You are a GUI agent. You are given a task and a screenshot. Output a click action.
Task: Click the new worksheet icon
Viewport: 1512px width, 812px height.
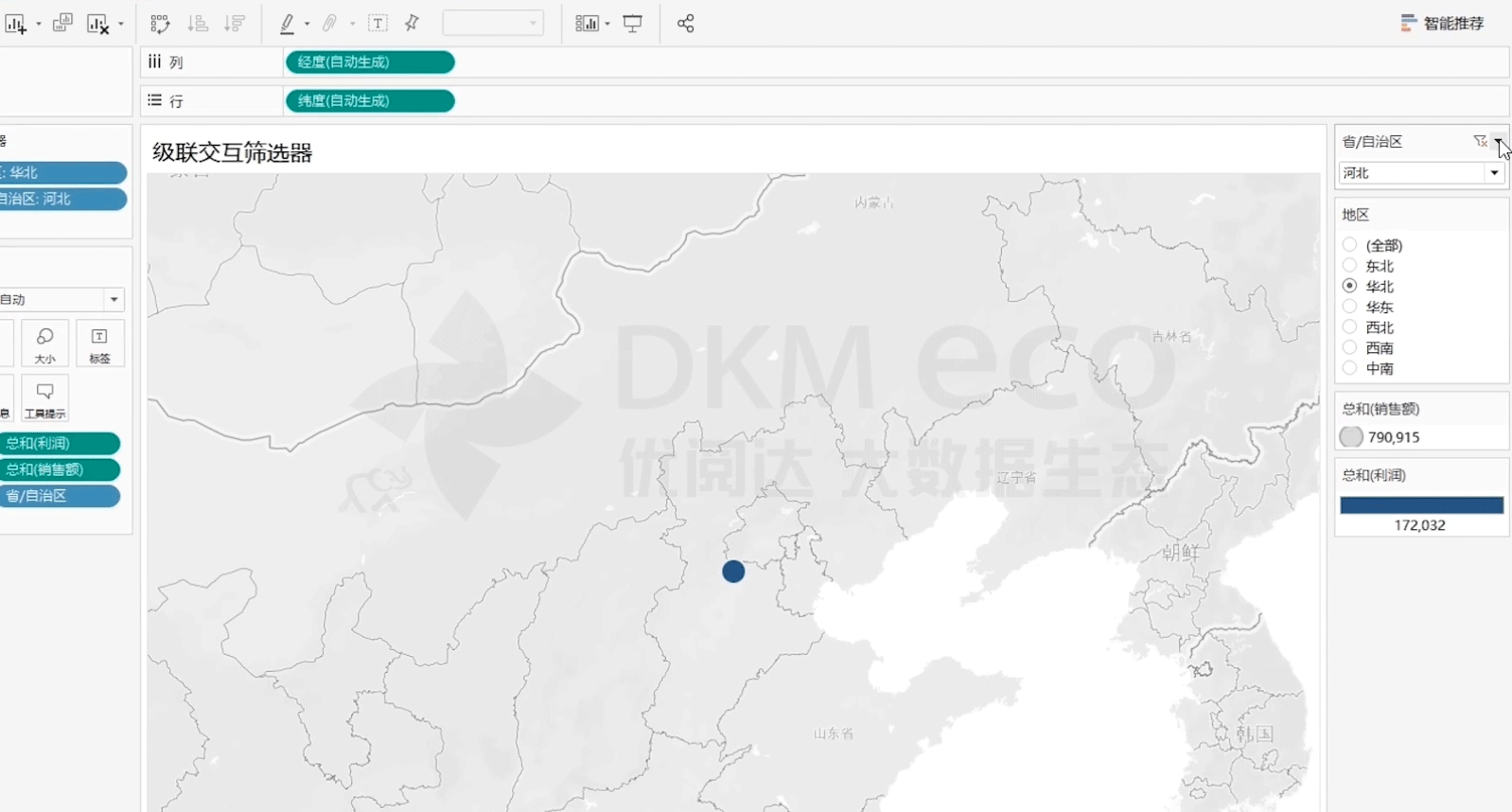(15, 24)
